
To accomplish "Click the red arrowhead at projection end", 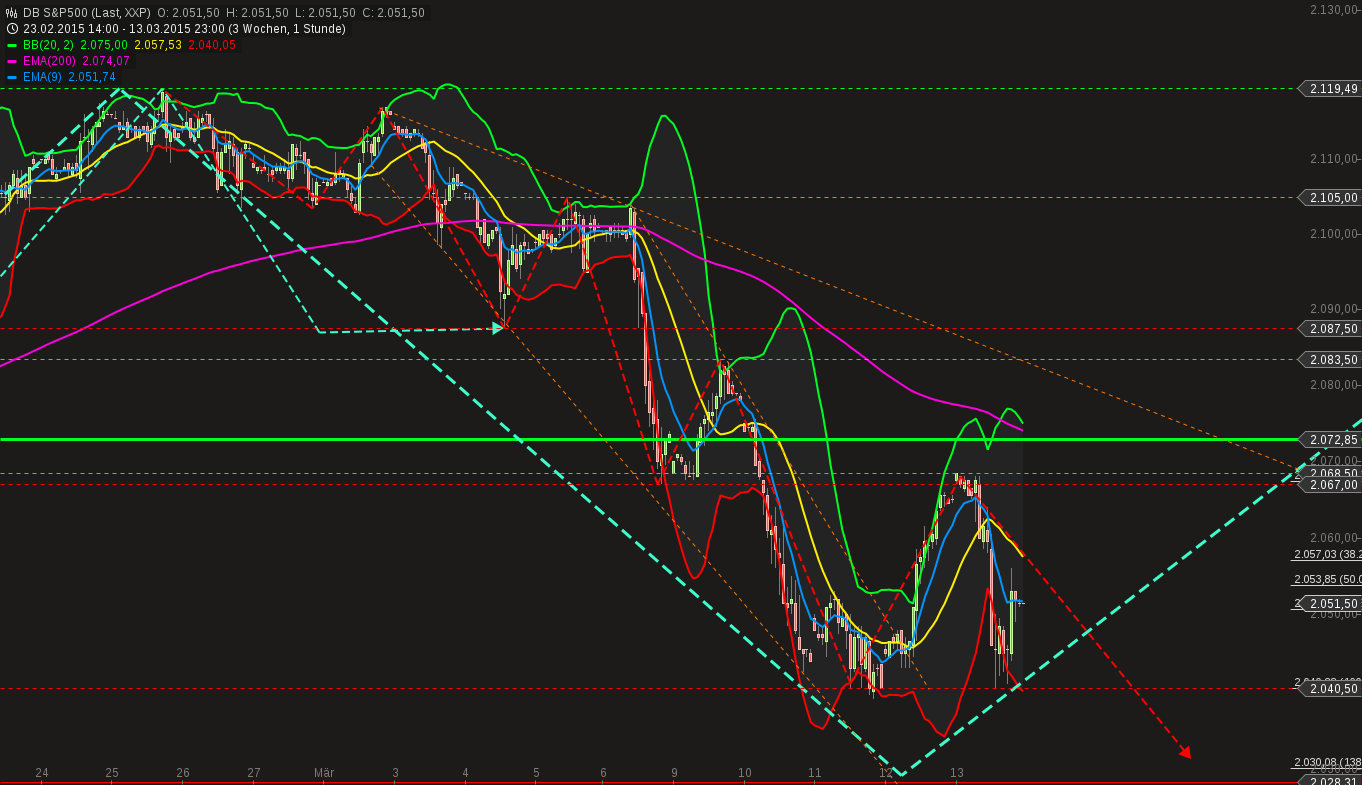I will (1185, 752).
